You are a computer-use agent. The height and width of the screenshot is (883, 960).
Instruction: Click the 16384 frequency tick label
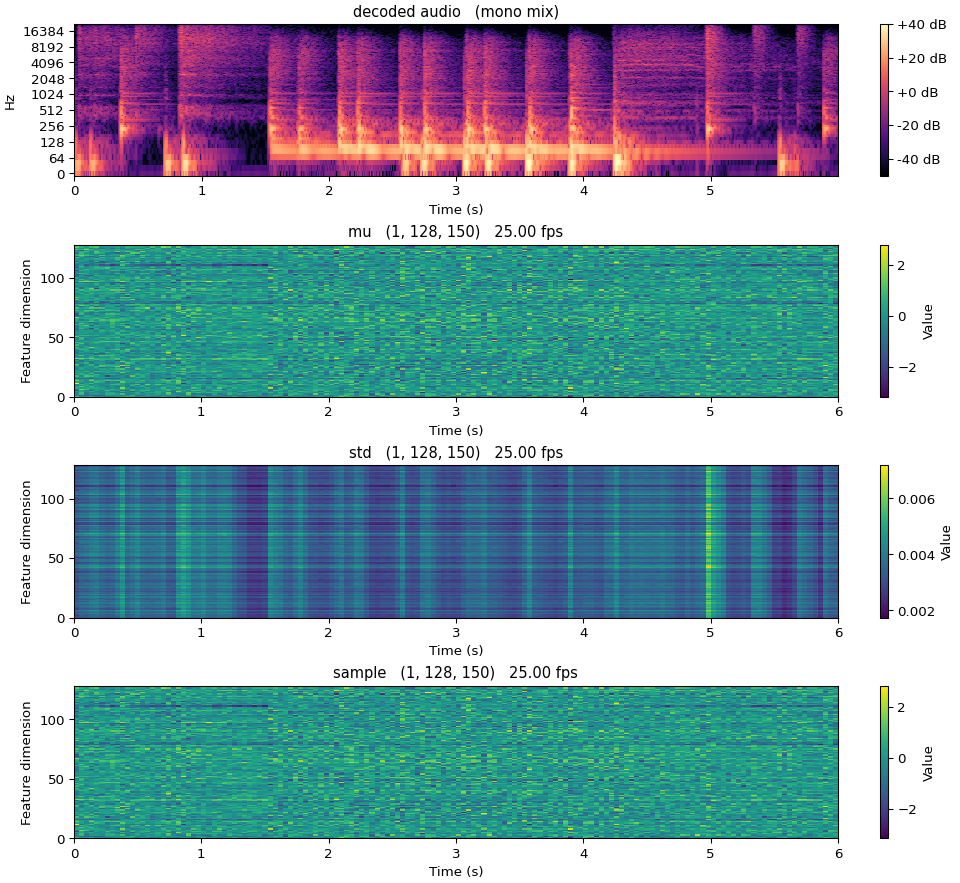click(43, 32)
